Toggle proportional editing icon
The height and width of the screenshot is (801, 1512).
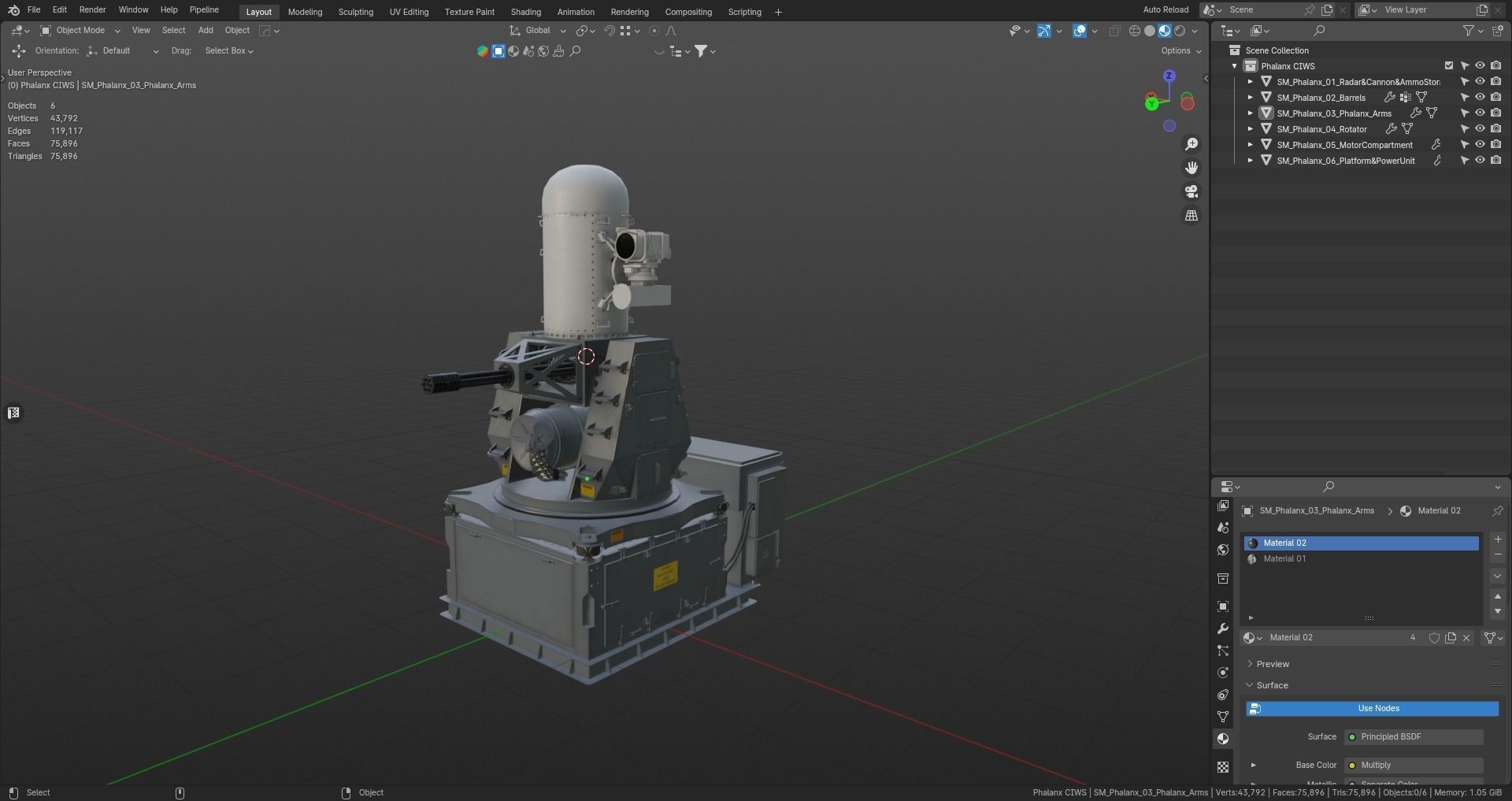[654, 31]
